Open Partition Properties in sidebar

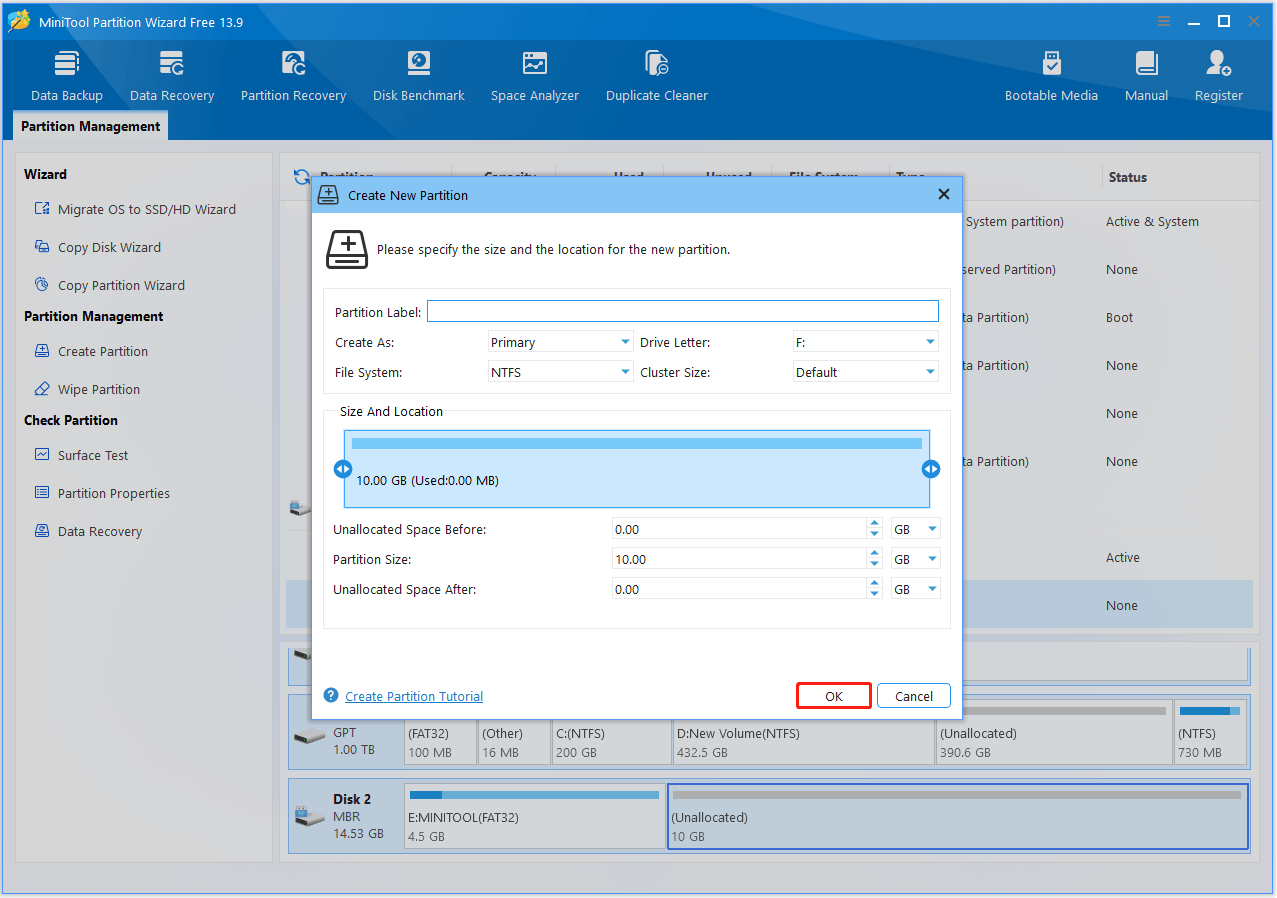tap(103, 493)
